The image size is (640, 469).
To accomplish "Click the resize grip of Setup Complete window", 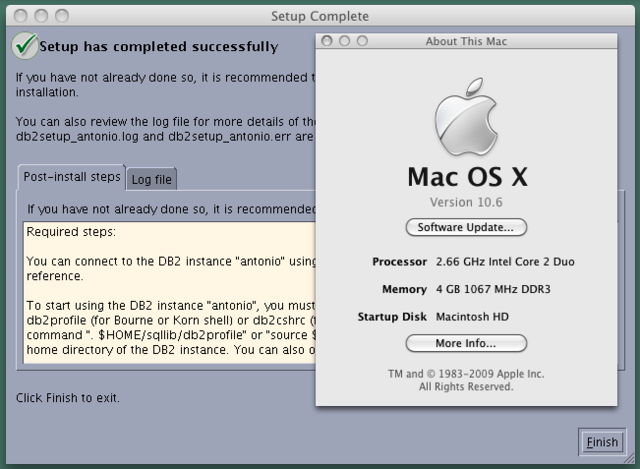I will (629, 459).
